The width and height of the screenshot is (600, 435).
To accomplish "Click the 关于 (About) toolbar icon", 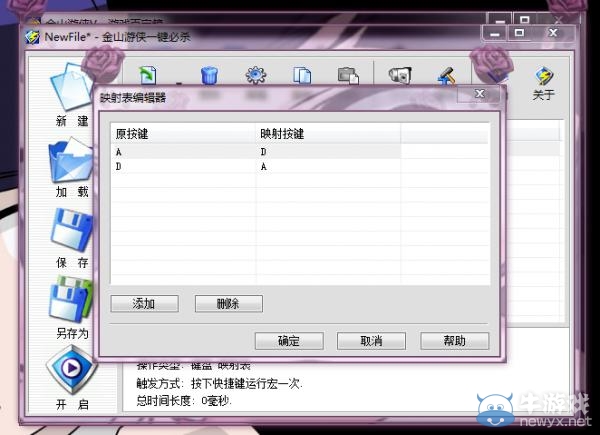I will coord(543,81).
